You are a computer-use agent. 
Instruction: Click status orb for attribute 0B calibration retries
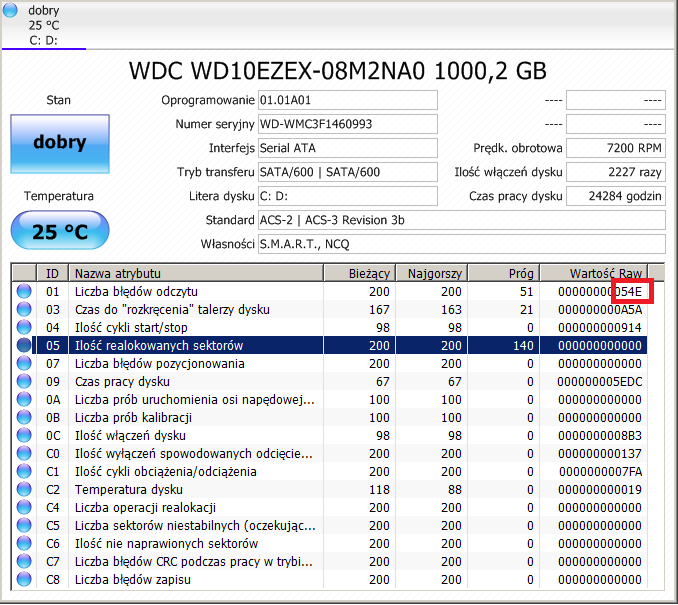24,417
